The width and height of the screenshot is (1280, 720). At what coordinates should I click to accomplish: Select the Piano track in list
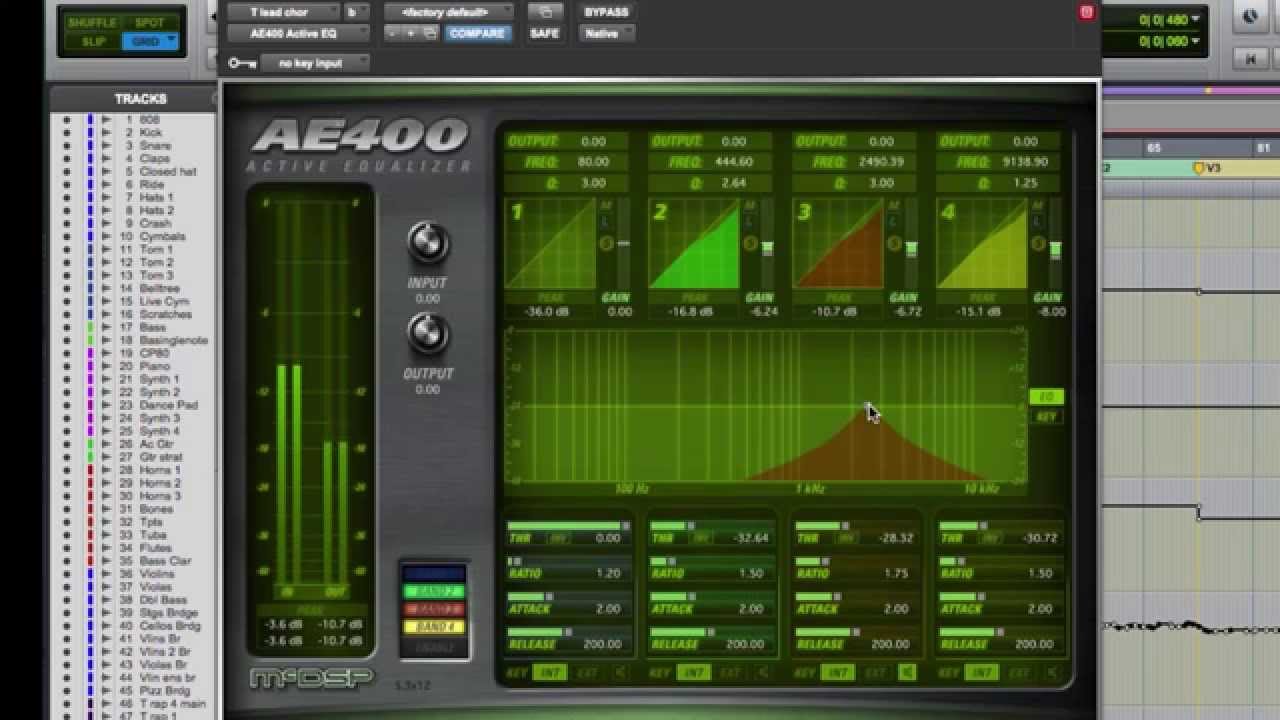(x=154, y=366)
